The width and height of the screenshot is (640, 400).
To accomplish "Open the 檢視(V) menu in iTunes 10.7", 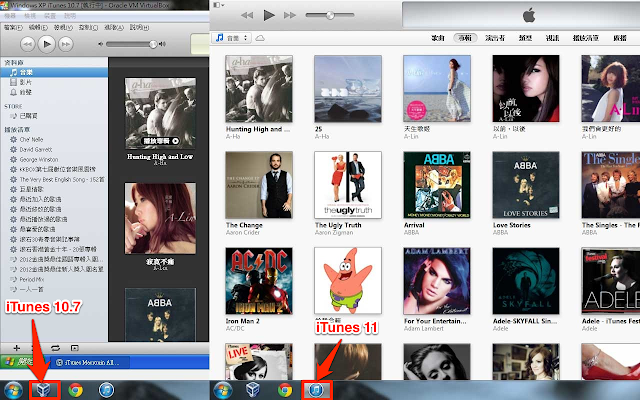I will click(x=63, y=27).
